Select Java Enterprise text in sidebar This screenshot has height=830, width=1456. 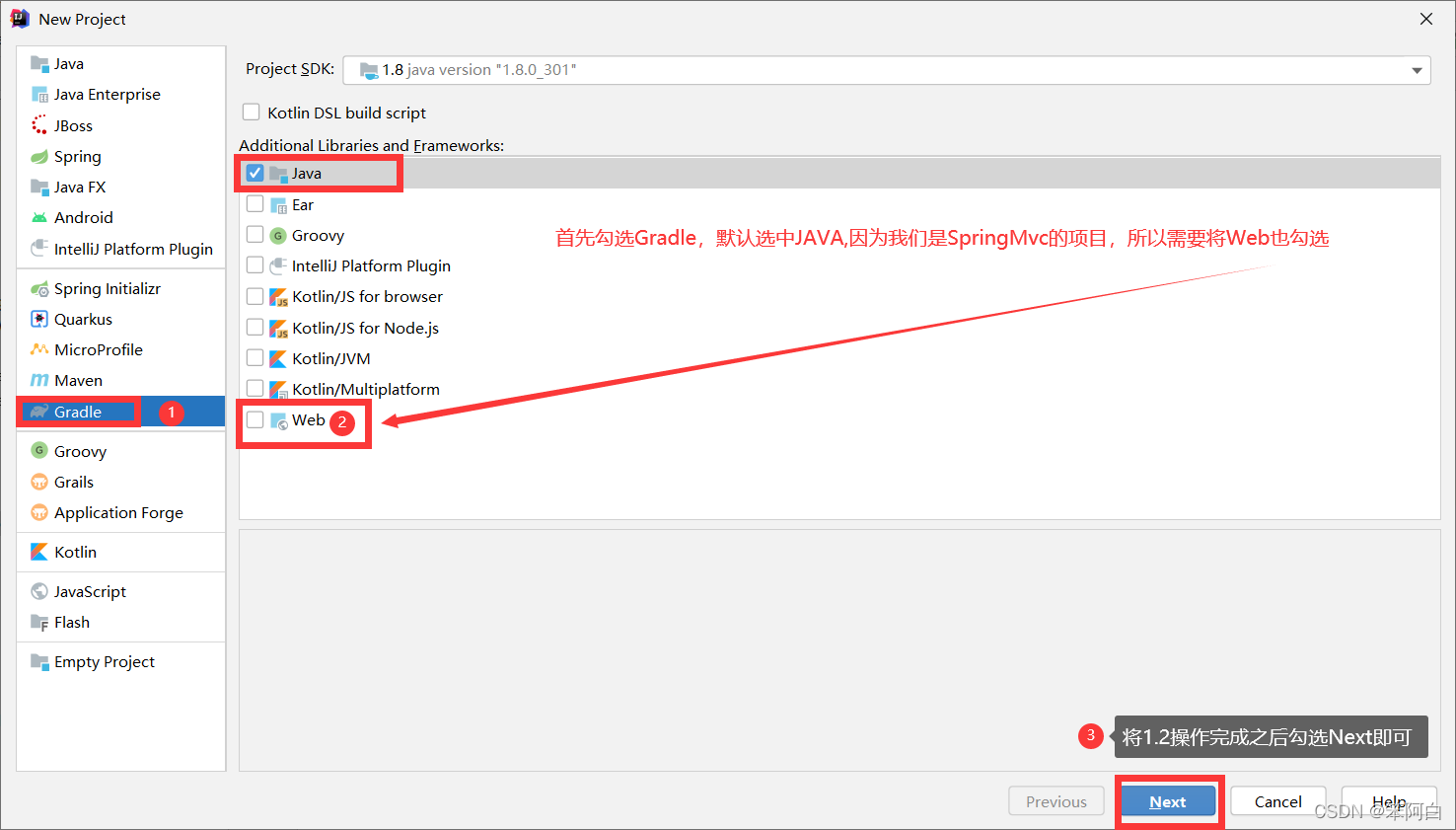pyautogui.click(x=108, y=95)
